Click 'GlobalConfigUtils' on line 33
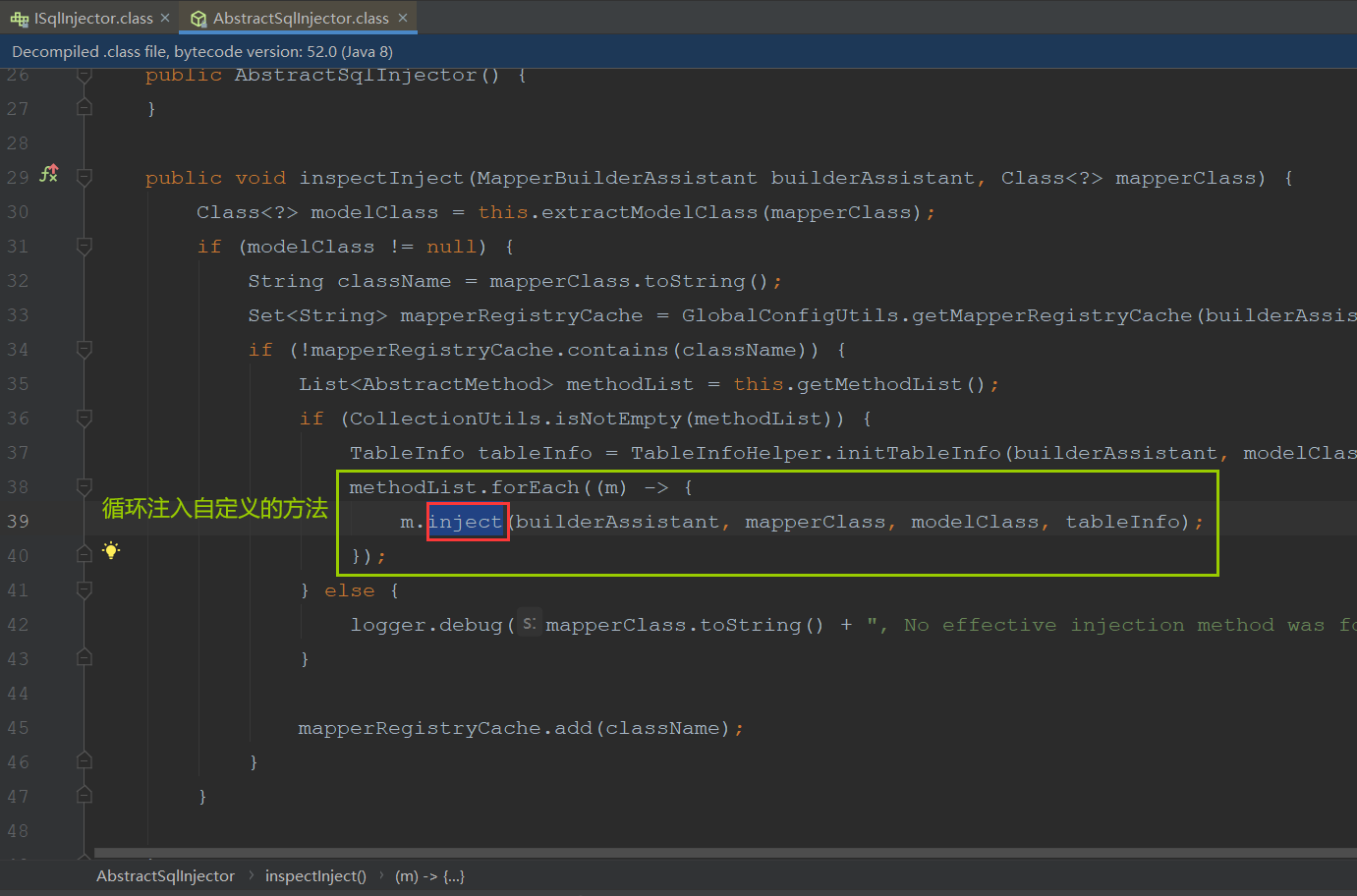This screenshot has height=896, width=1357. 790,315
